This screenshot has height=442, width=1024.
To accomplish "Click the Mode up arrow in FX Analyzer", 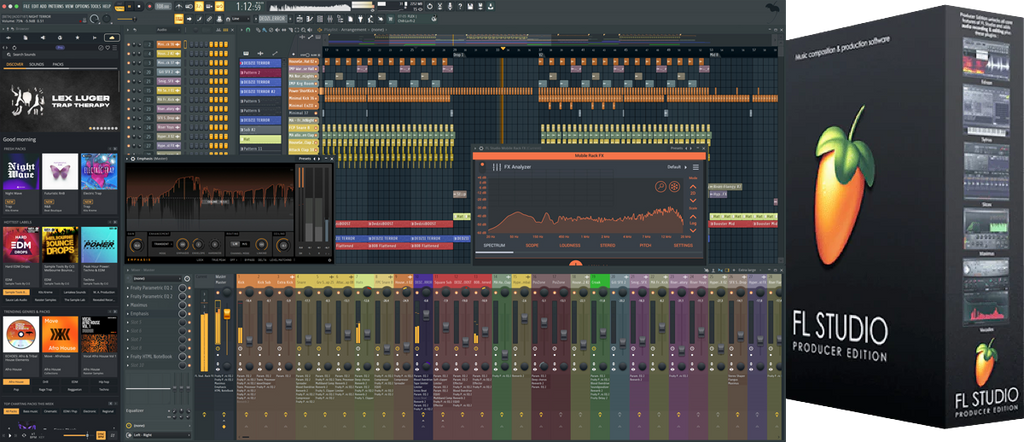I will click(x=694, y=185).
